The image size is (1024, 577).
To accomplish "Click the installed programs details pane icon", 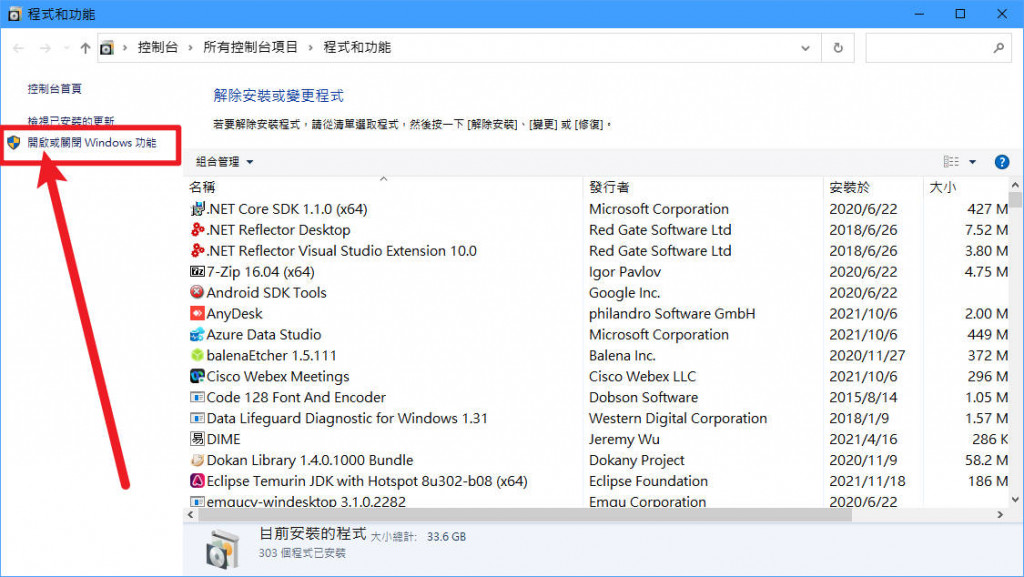I will coord(223,548).
